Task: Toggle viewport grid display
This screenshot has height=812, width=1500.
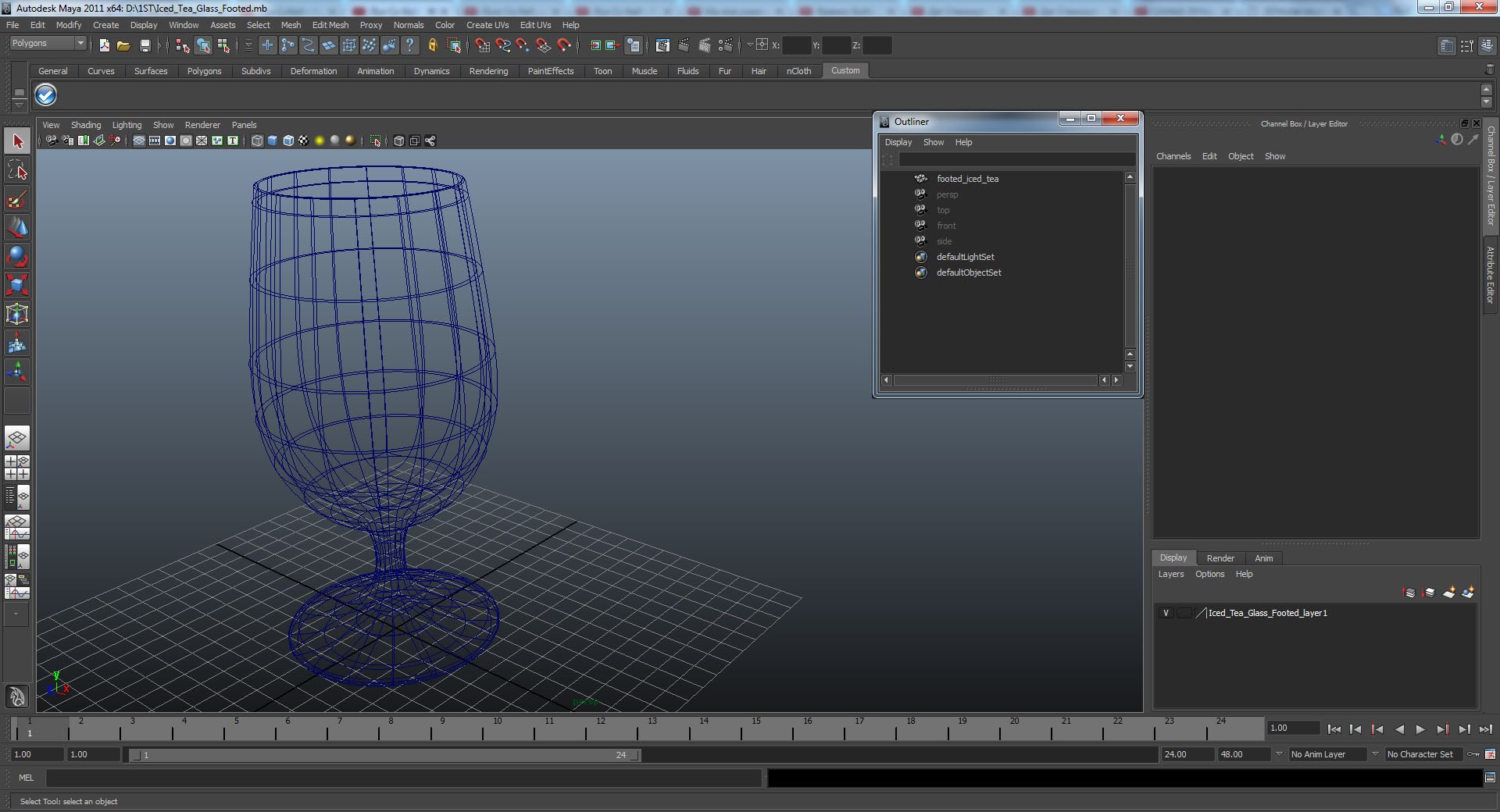Action: [138, 141]
